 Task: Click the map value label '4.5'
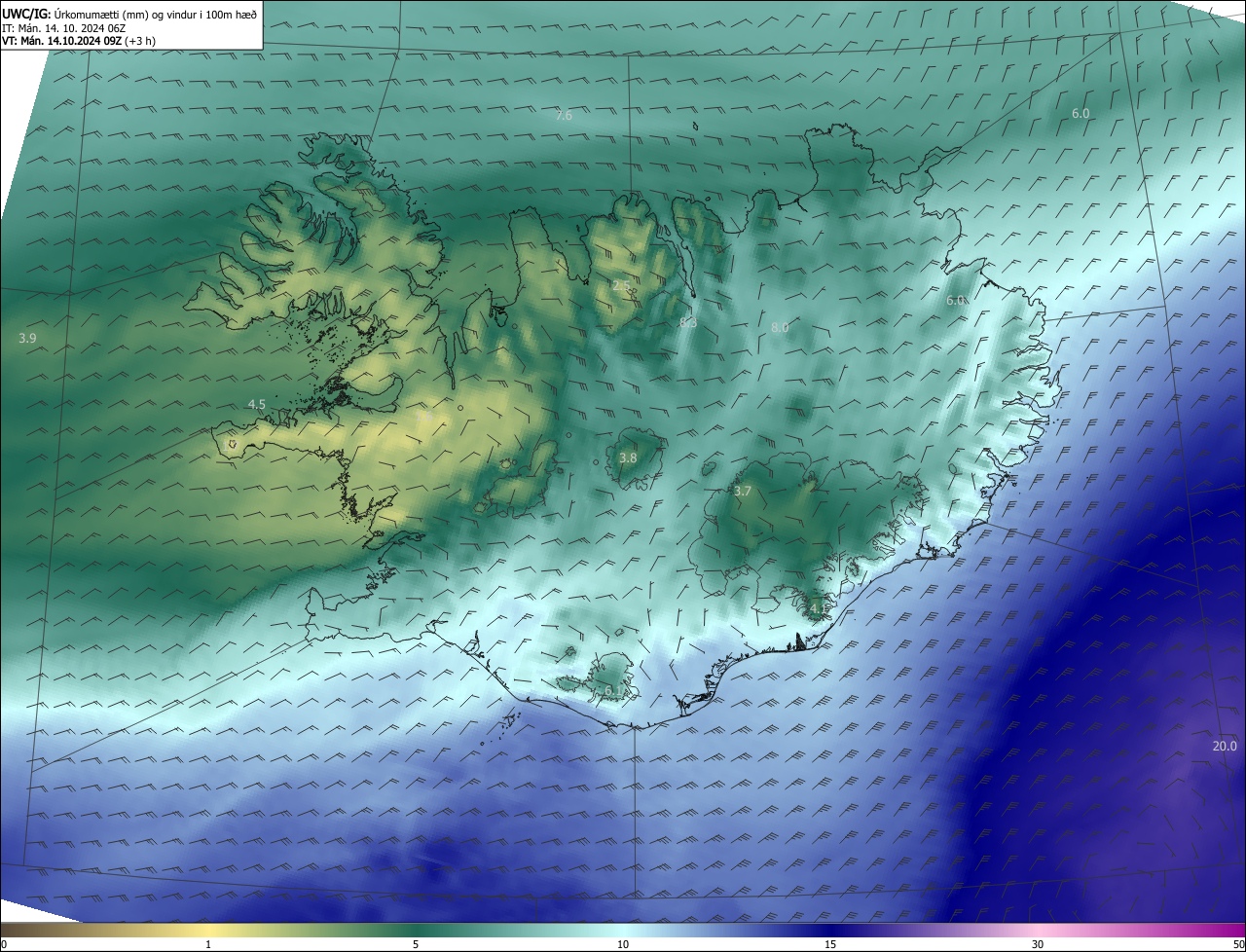(x=256, y=404)
